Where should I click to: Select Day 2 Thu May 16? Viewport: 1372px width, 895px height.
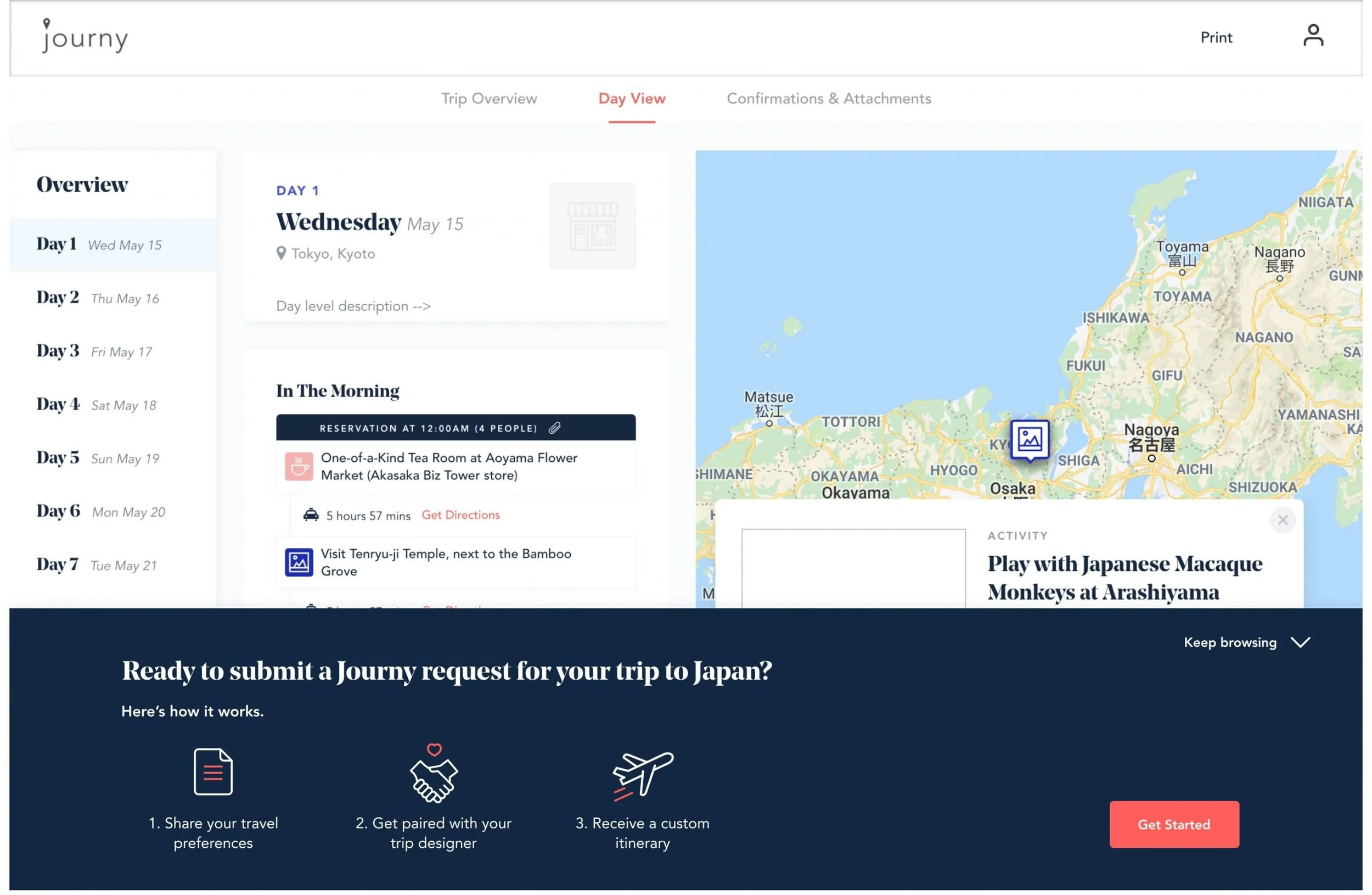pos(113,298)
